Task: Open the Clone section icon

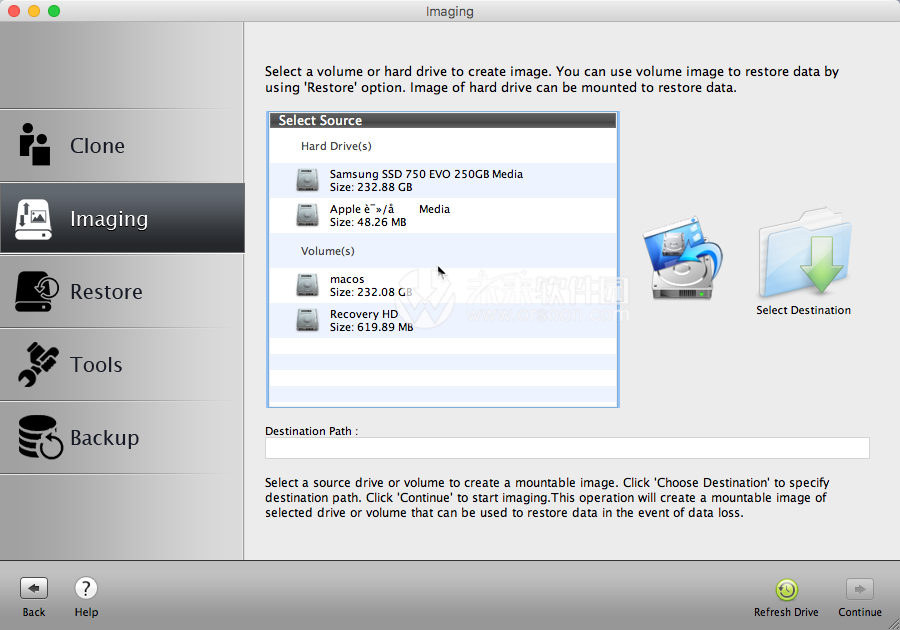Action: [x=35, y=145]
